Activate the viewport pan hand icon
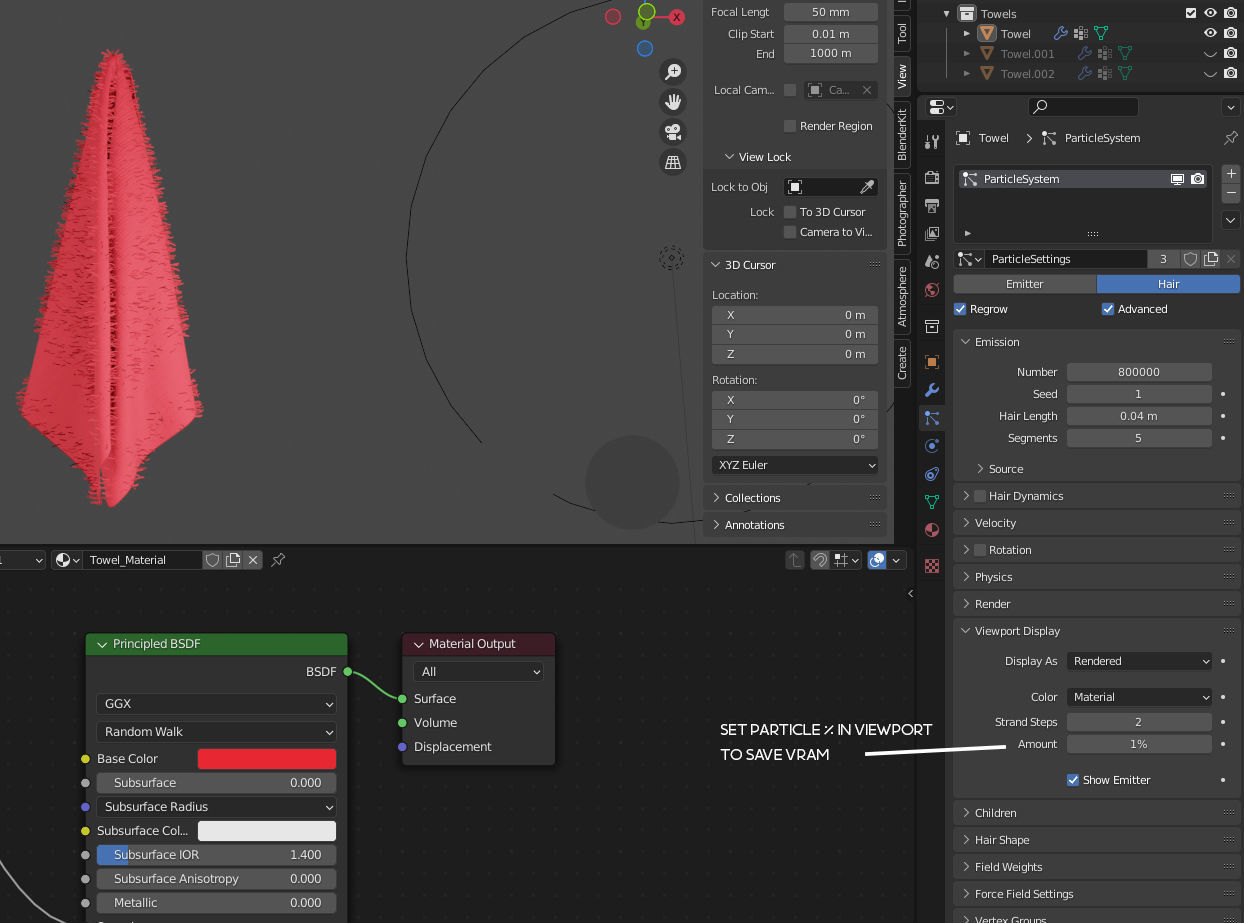The image size is (1244, 923). (673, 102)
